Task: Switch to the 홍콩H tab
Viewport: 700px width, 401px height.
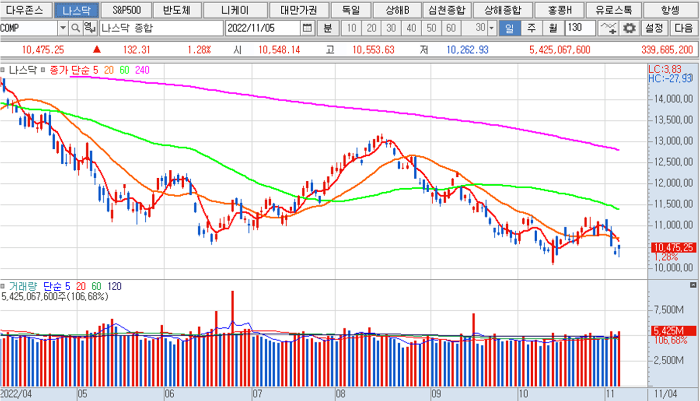Action: (x=559, y=10)
